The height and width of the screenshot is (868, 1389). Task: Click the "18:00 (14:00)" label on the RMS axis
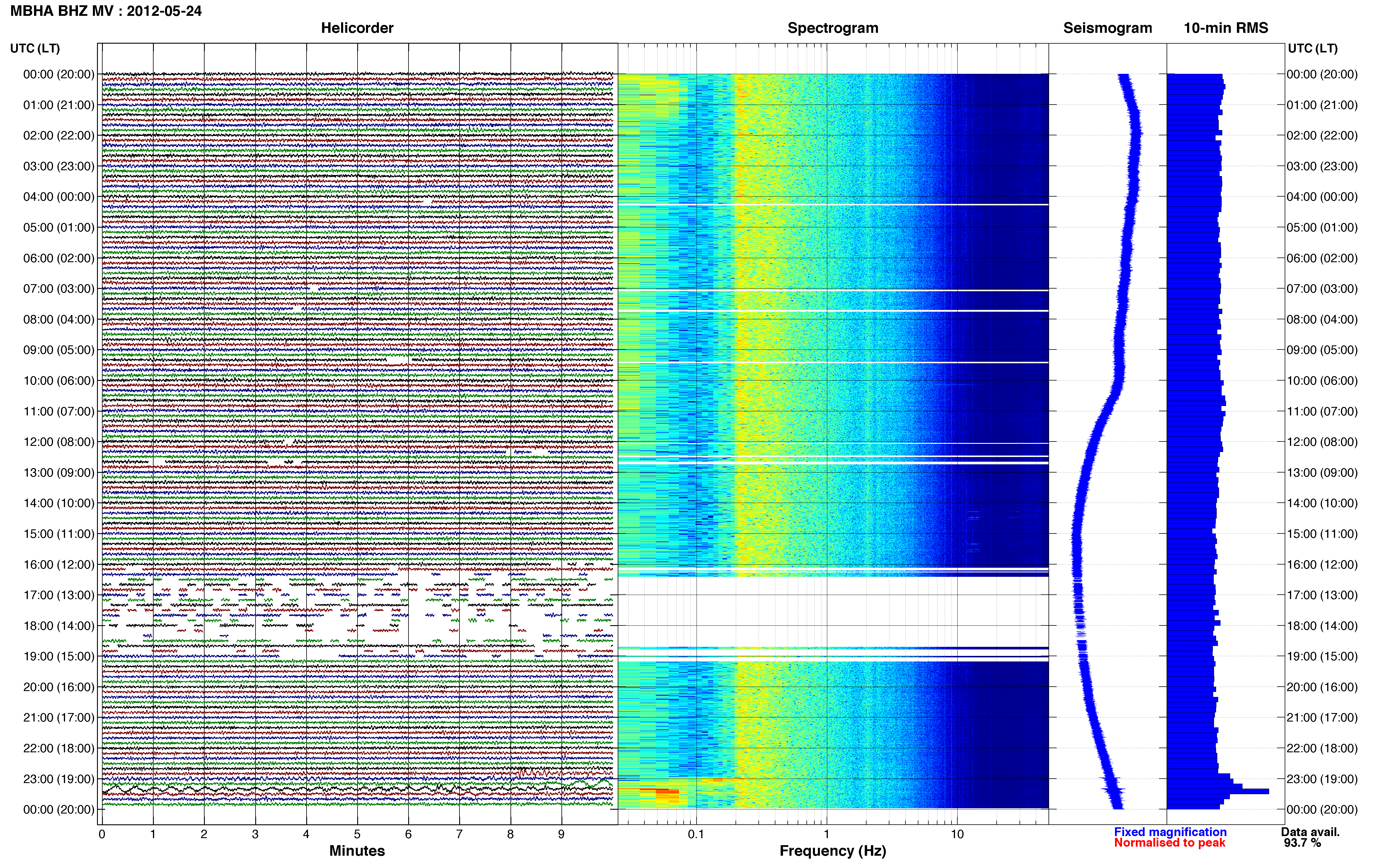click(1322, 626)
